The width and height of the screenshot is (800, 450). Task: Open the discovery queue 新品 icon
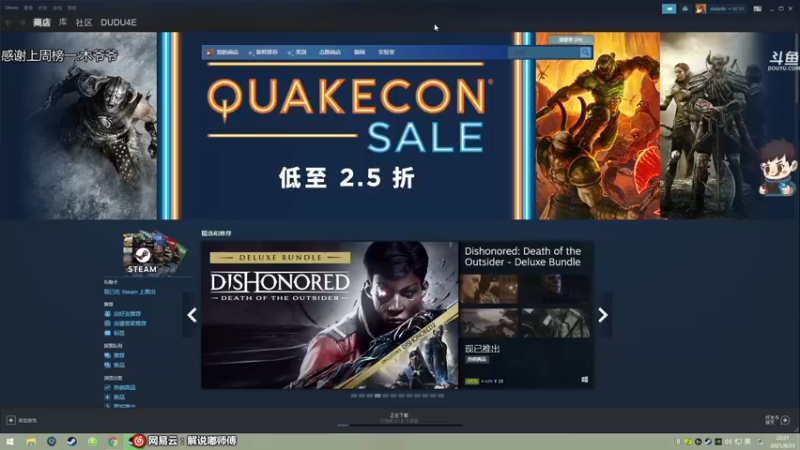107,365
